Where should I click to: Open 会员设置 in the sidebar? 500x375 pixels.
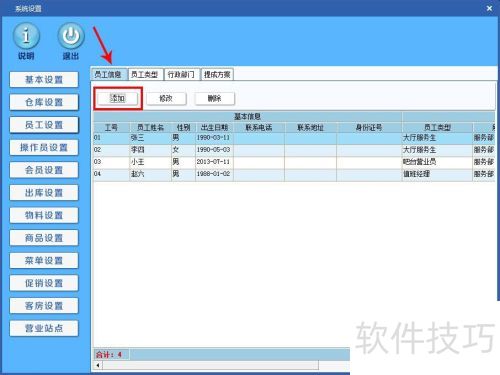pyautogui.click(x=44, y=170)
